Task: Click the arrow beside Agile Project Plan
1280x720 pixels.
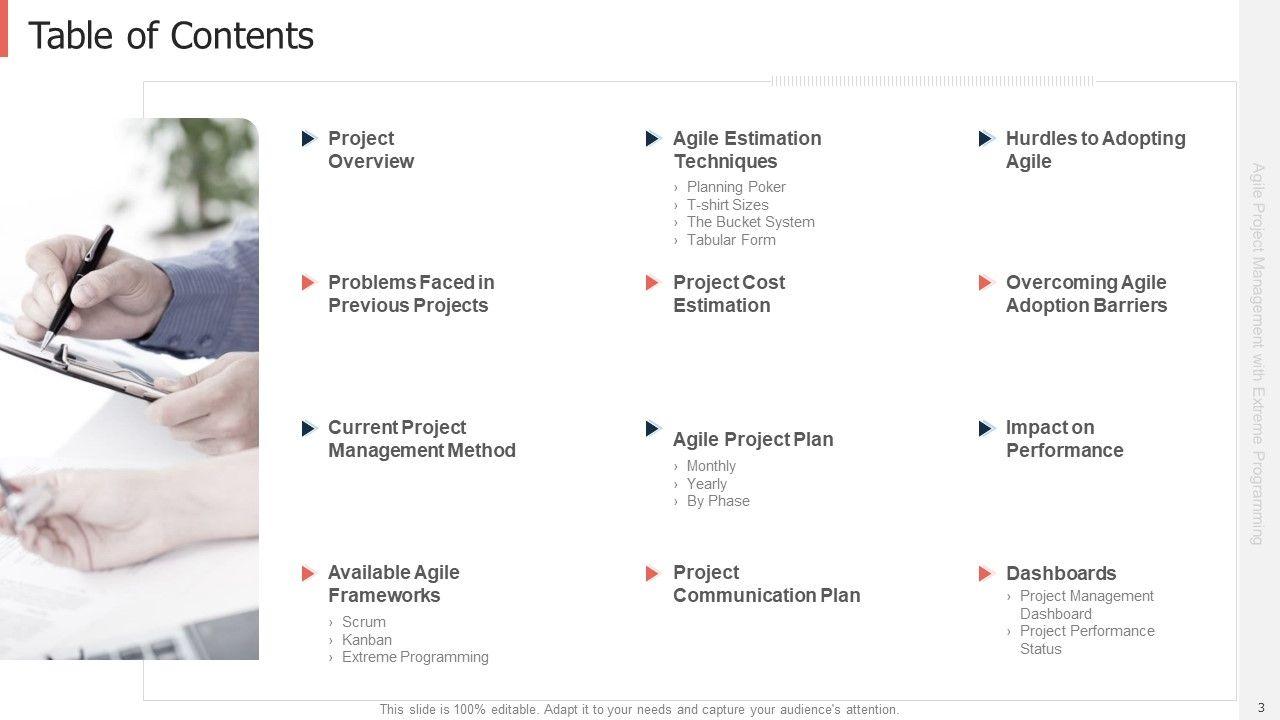Action: pyautogui.click(x=653, y=429)
